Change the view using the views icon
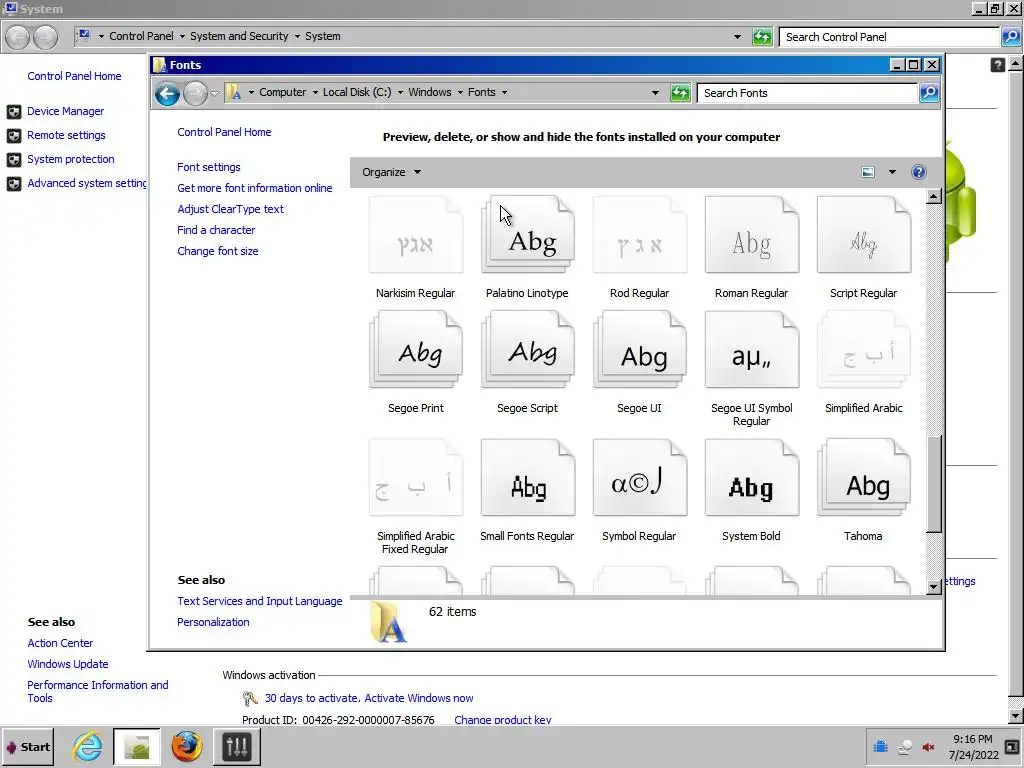1024x768 pixels. point(868,172)
